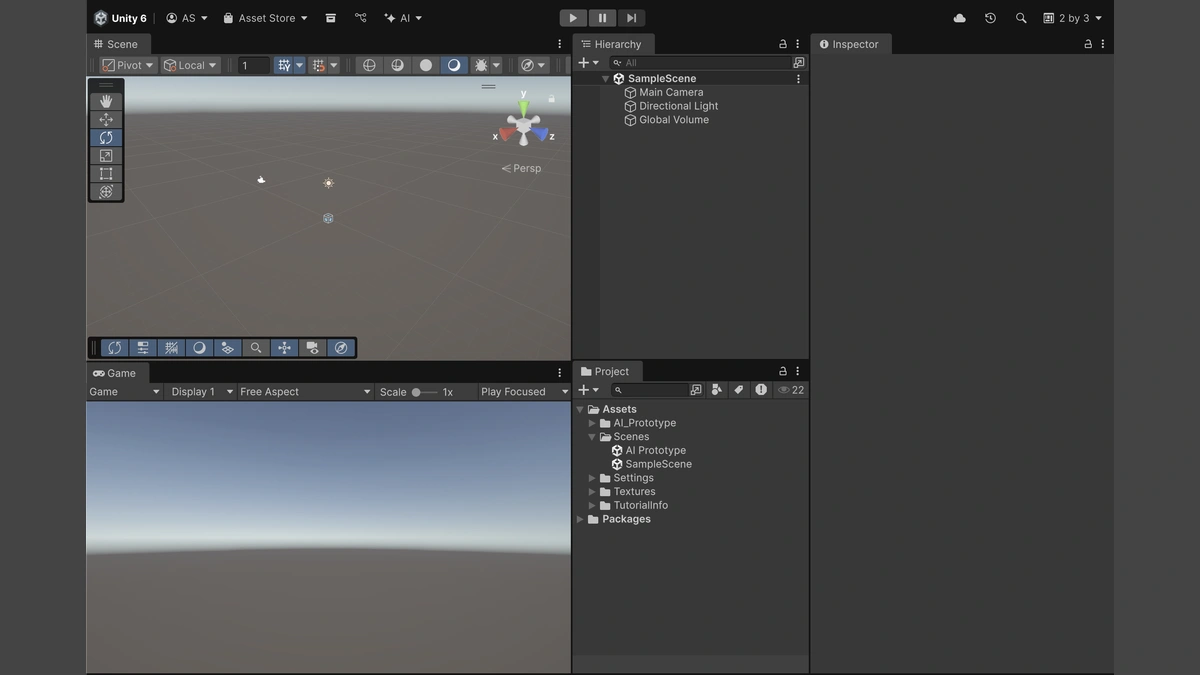Click the compass icon in Scene bottom overlay

click(x=341, y=348)
